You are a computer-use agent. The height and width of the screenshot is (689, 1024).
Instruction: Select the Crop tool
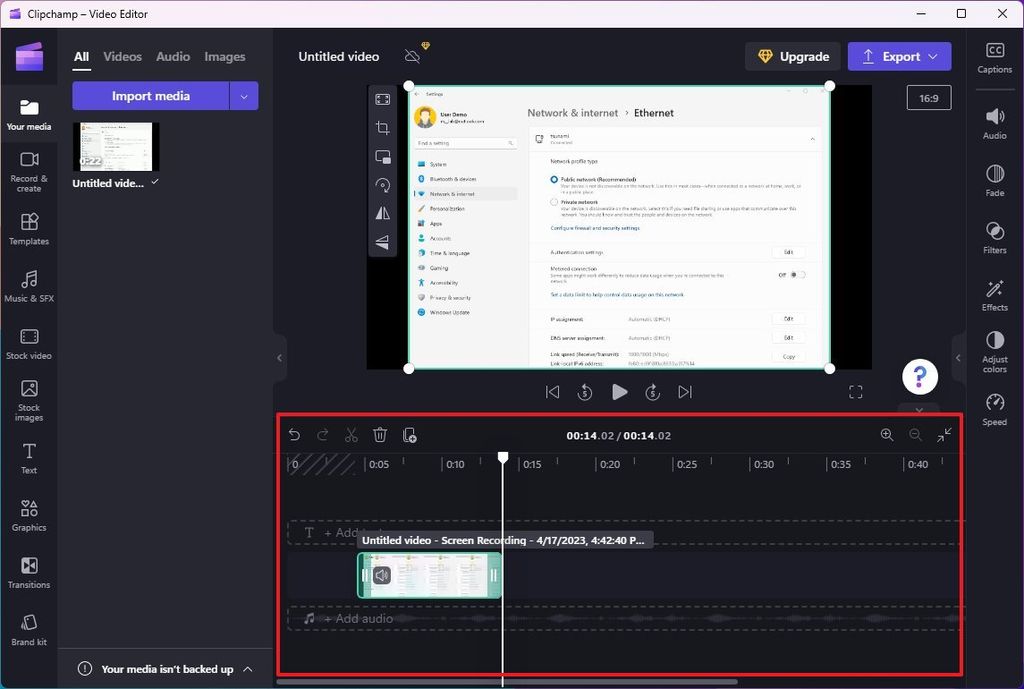pyautogui.click(x=383, y=128)
